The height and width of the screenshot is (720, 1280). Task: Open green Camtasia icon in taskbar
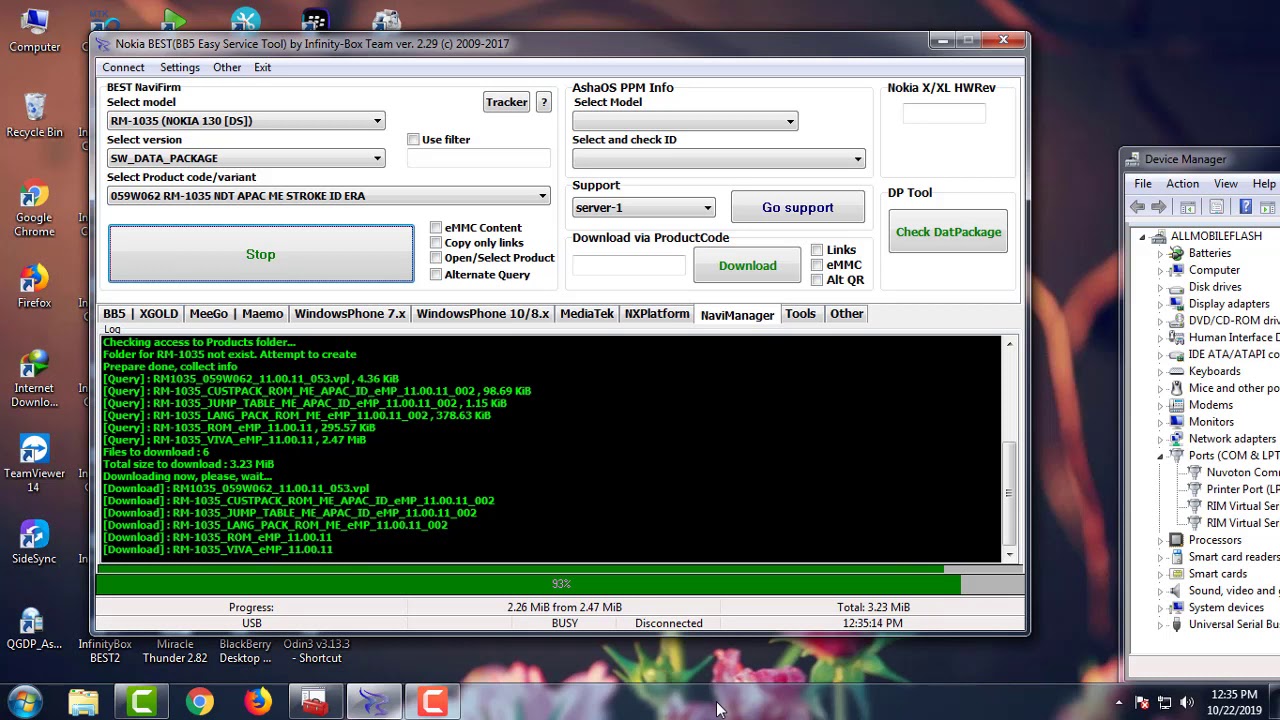tap(142, 702)
